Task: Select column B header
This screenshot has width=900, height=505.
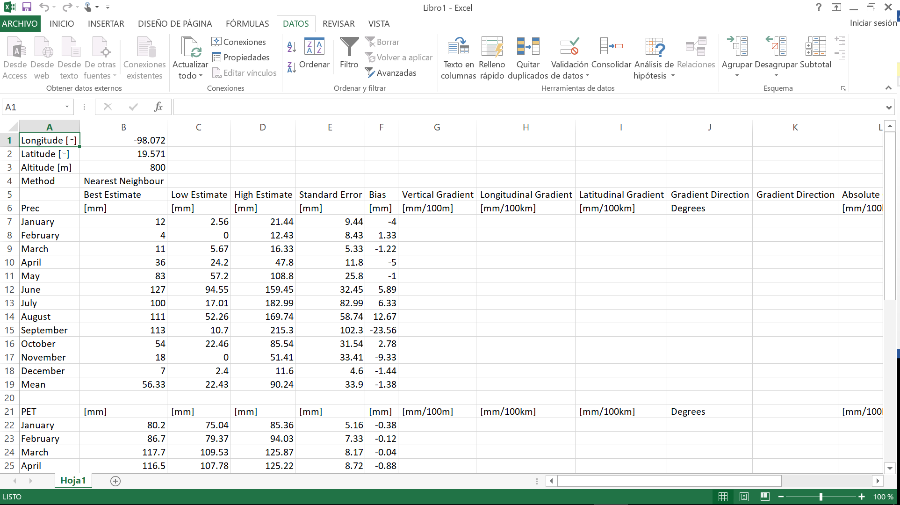Action: (x=123, y=127)
